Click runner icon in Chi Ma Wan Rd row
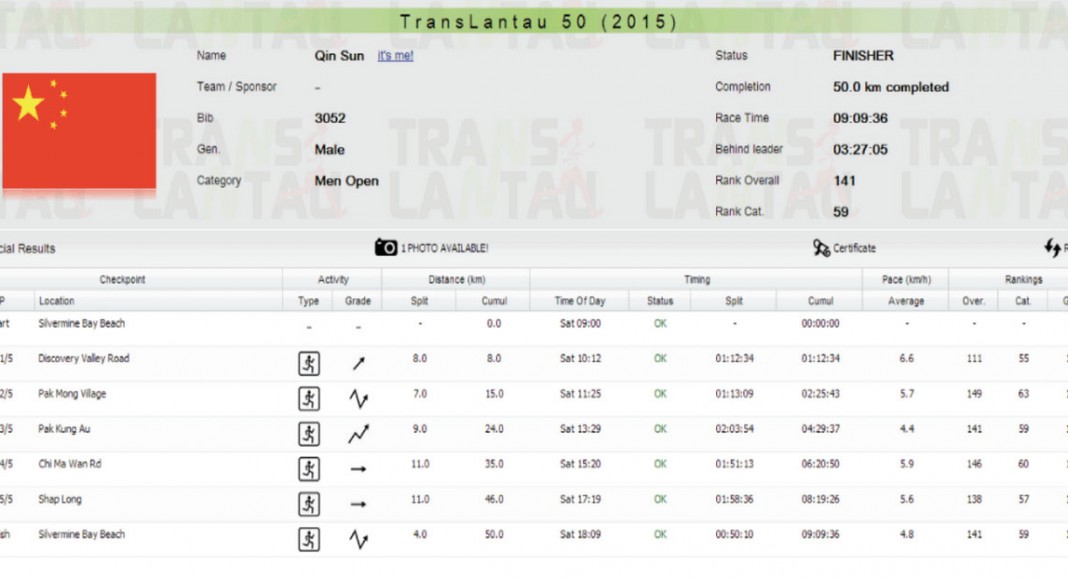Screen dimensions: 1068x580 click(309, 469)
